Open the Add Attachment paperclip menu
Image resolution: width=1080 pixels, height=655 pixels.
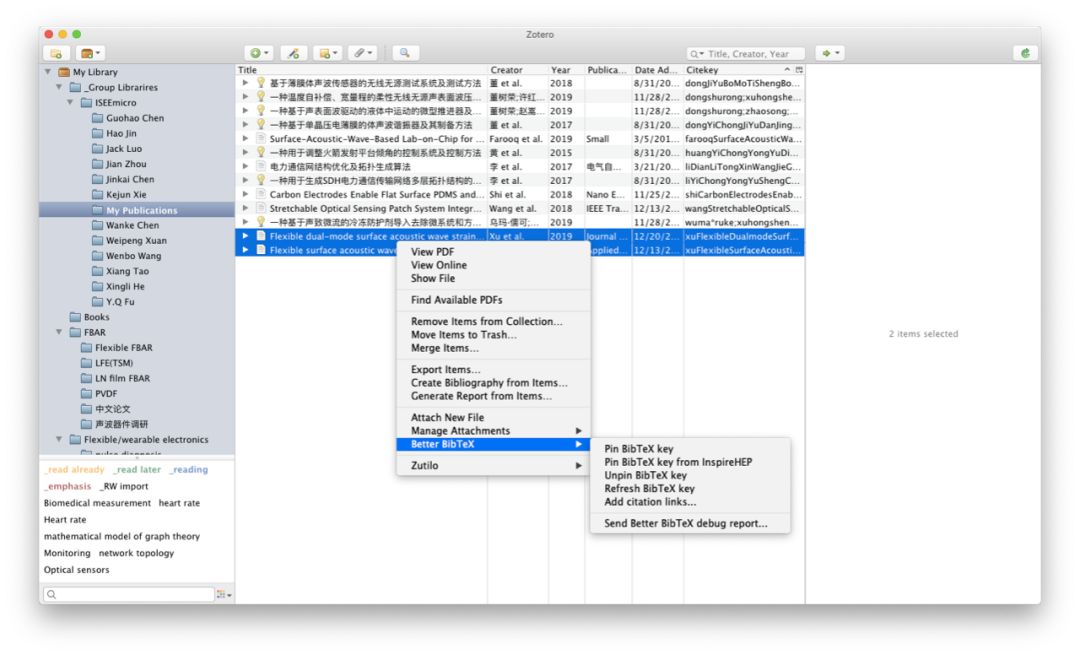click(x=362, y=53)
